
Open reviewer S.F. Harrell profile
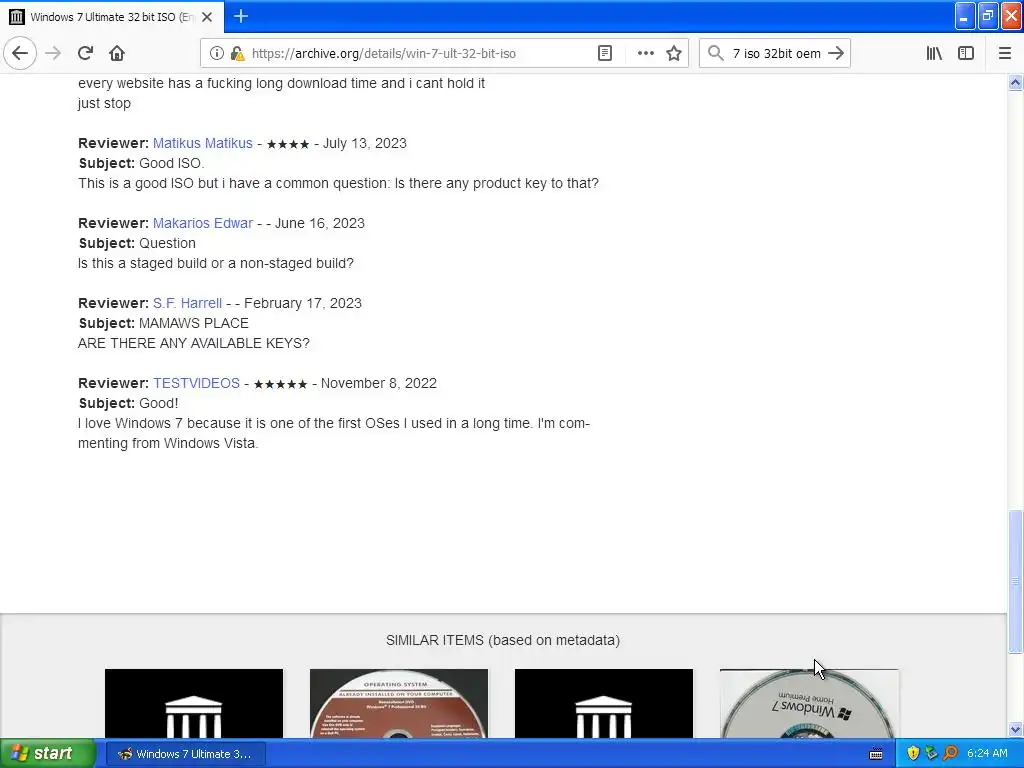click(187, 303)
